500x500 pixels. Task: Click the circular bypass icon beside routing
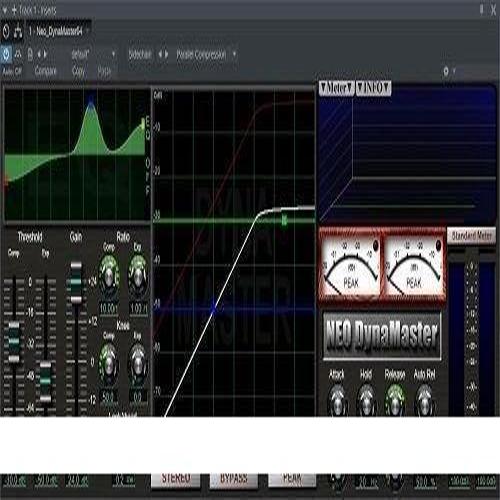click(x=6, y=32)
